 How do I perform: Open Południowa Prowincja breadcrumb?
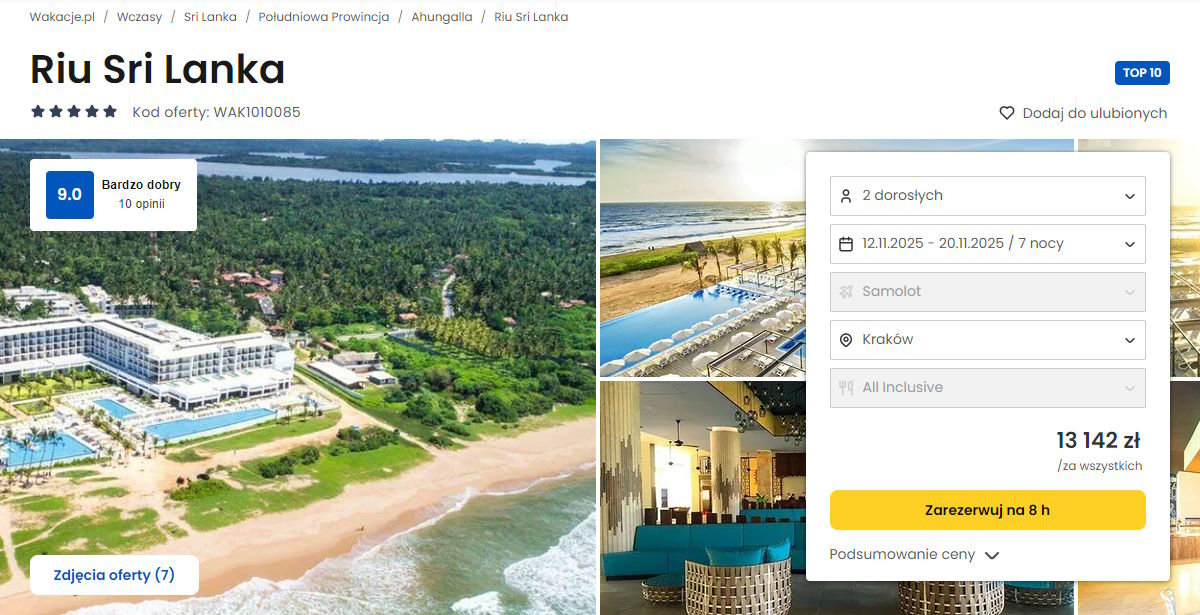pyautogui.click(x=324, y=17)
